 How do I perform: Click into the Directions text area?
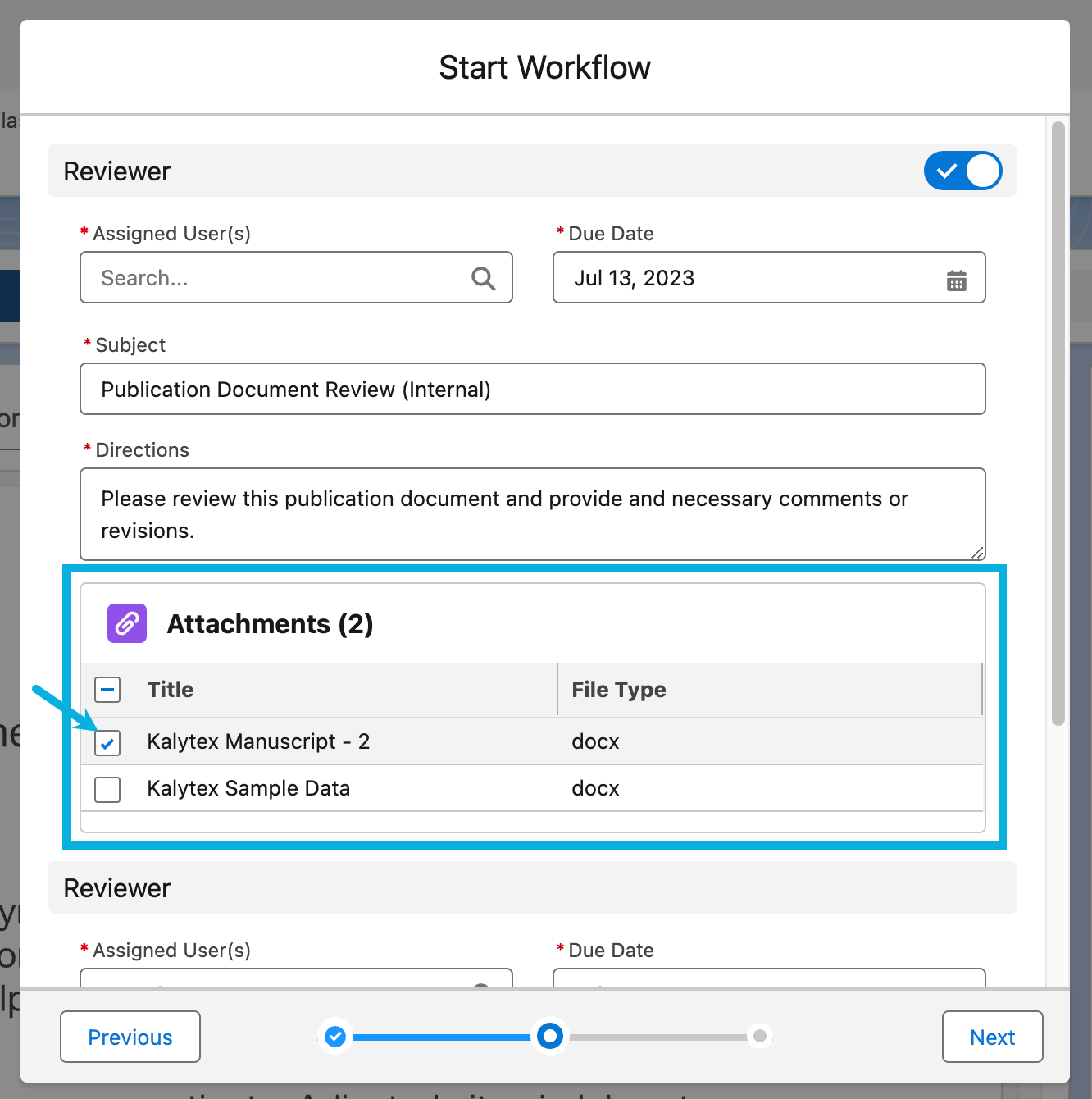532,514
